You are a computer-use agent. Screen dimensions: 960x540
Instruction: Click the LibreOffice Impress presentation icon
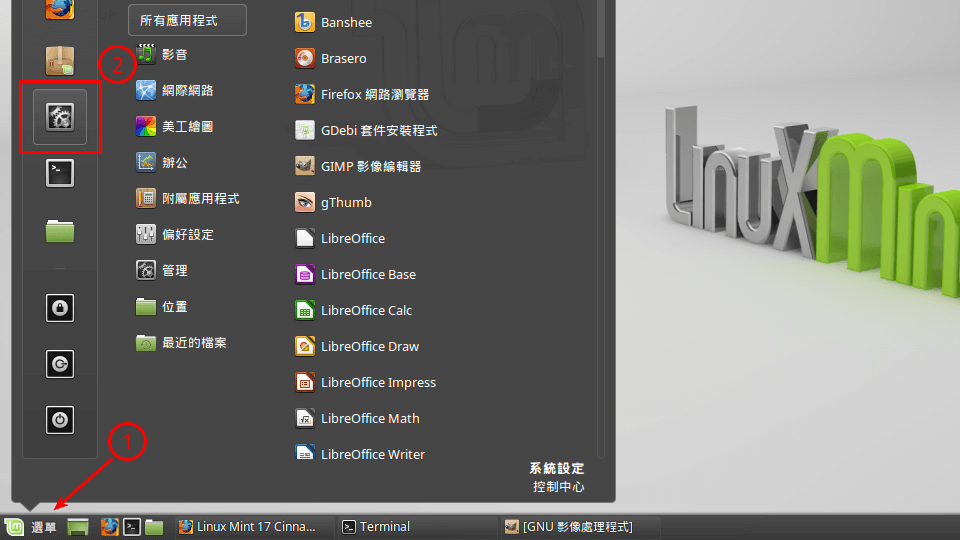[x=305, y=382]
